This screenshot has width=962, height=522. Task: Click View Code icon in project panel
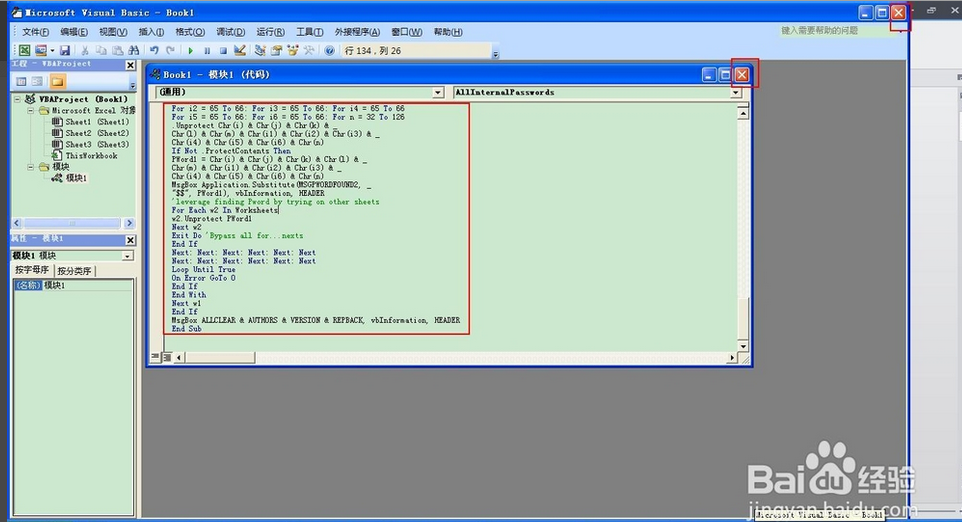[x=21, y=81]
